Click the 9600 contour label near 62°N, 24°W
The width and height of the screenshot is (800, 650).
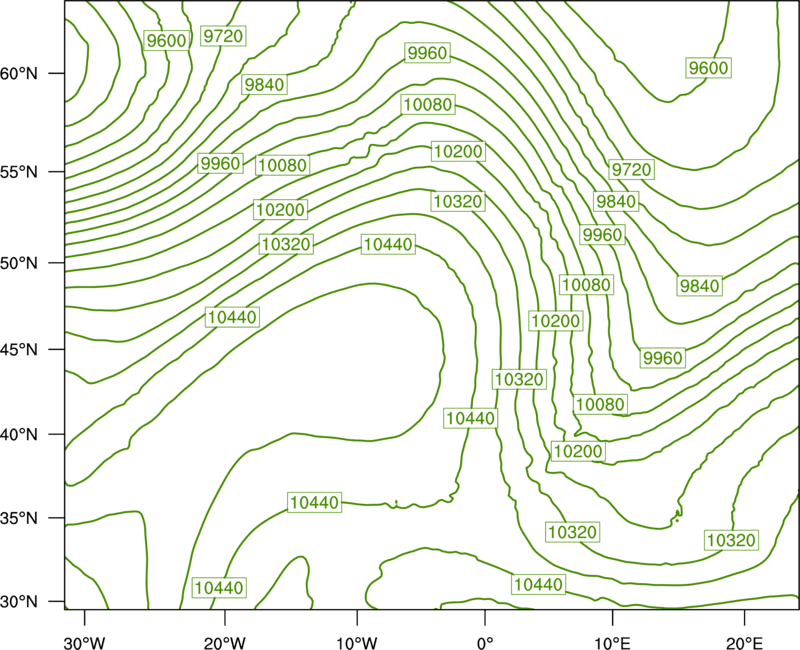pos(167,40)
